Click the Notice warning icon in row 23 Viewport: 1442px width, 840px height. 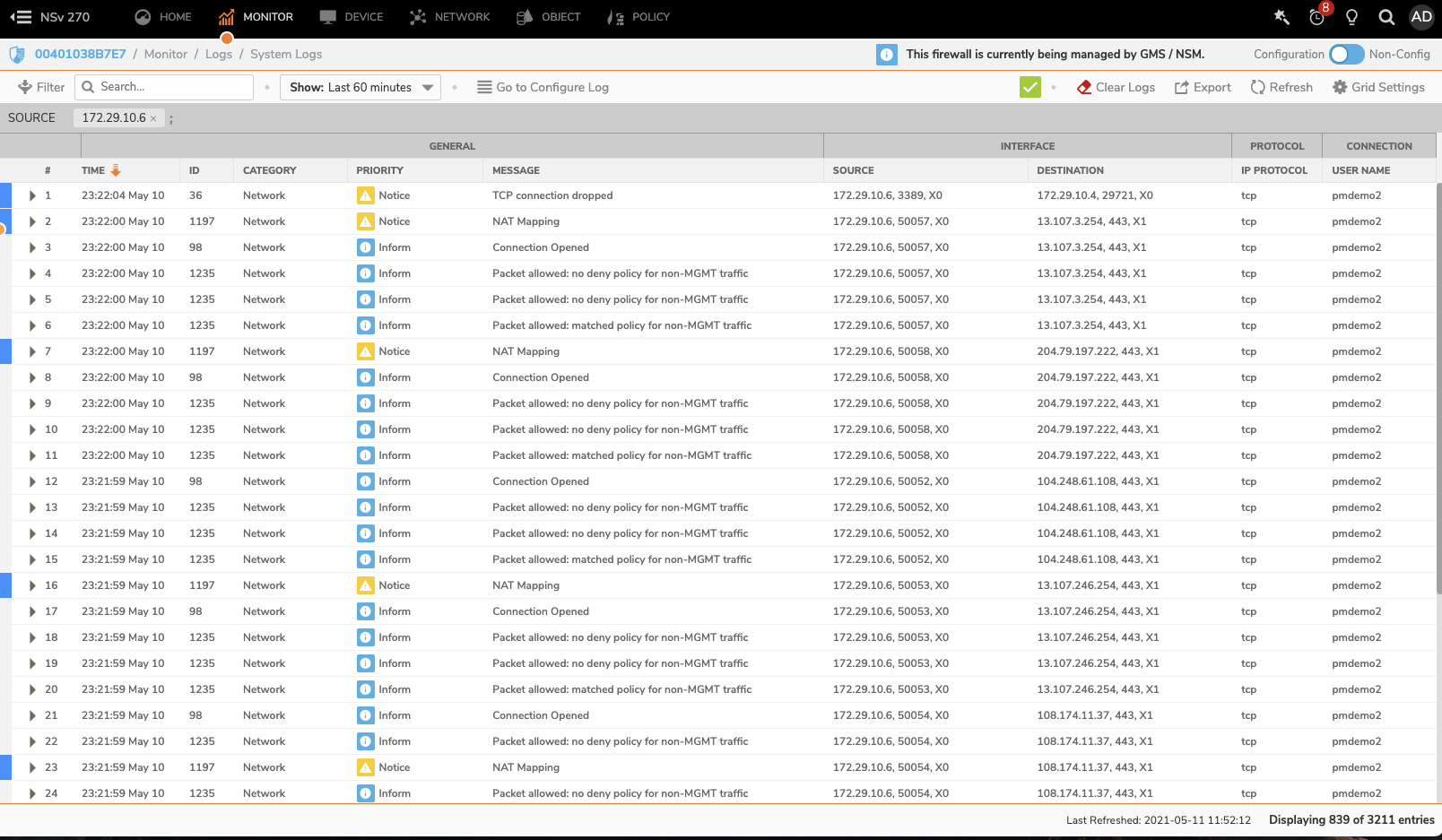366,767
